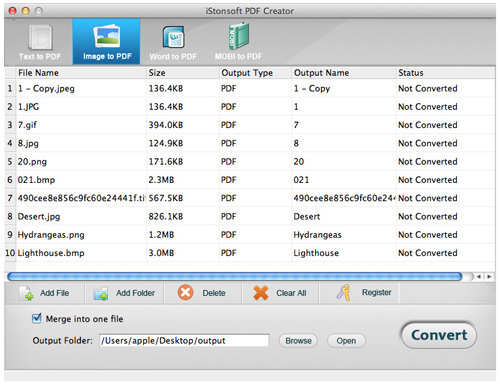The height and width of the screenshot is (386, 500).
Task: Select the file '1.JPG'
Action: [28, 107]
